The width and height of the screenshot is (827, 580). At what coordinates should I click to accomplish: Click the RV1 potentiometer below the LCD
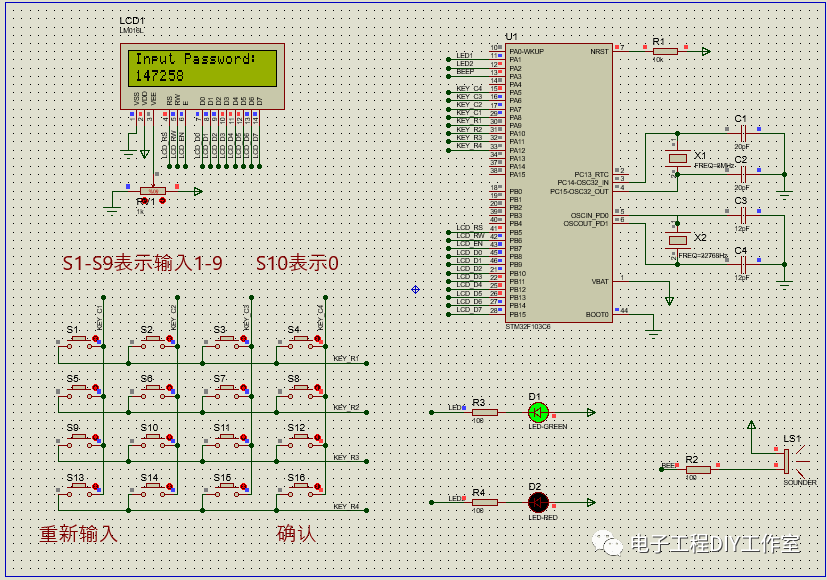[153, 190]
